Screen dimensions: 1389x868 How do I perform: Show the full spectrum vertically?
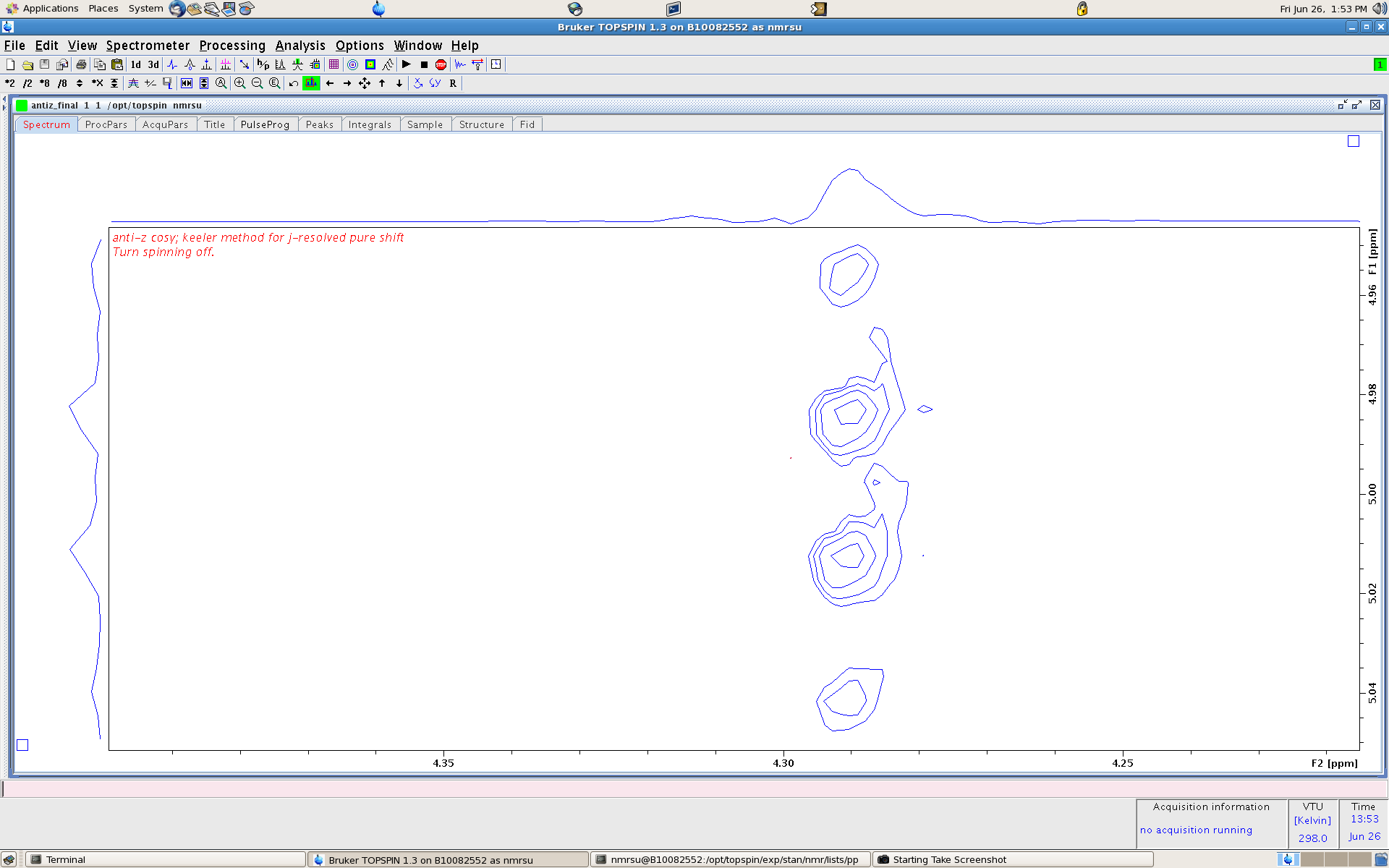(x=204, y=83)
